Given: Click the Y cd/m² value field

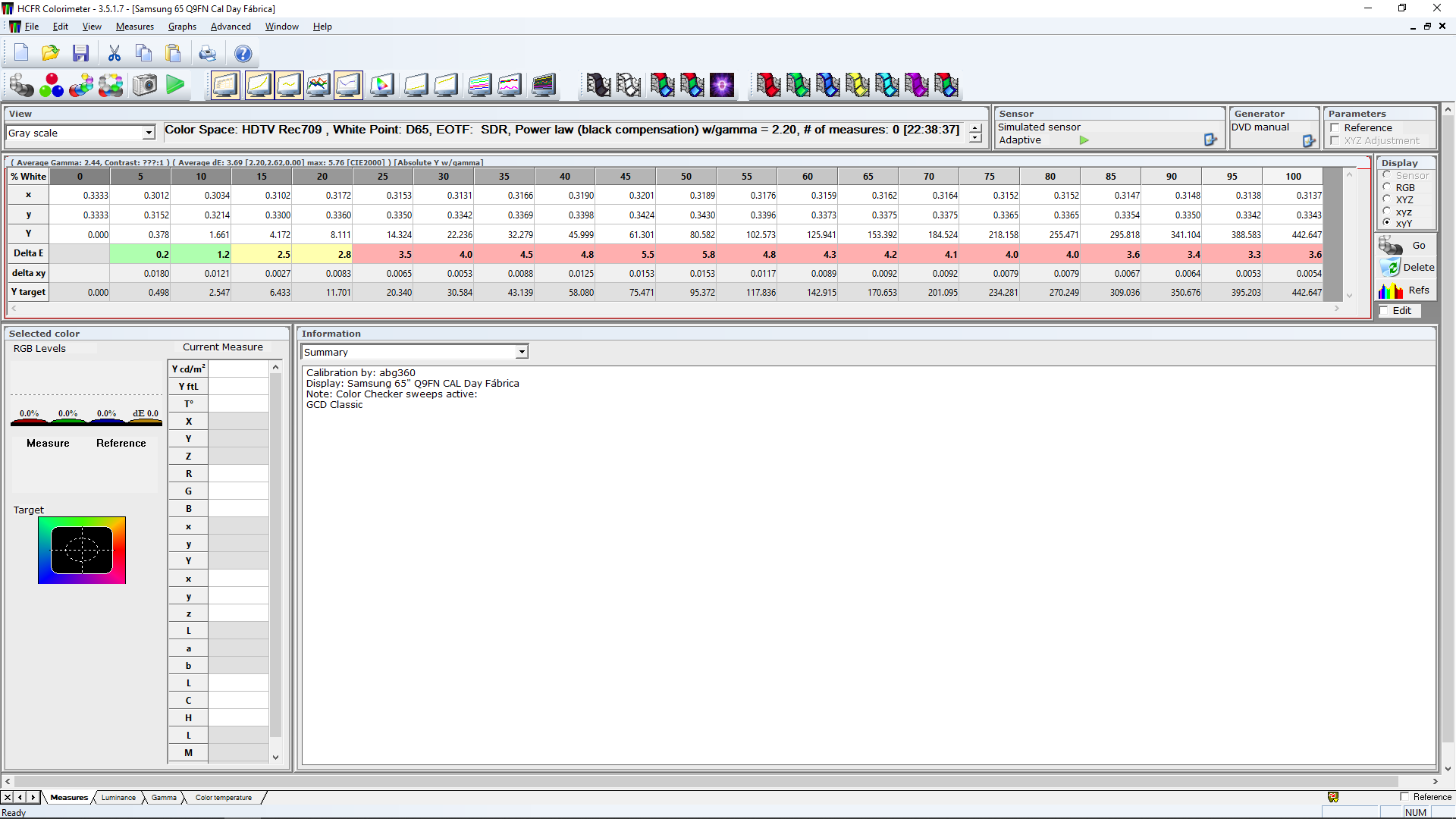Looking at the screenshot, I should coord(238,369).
